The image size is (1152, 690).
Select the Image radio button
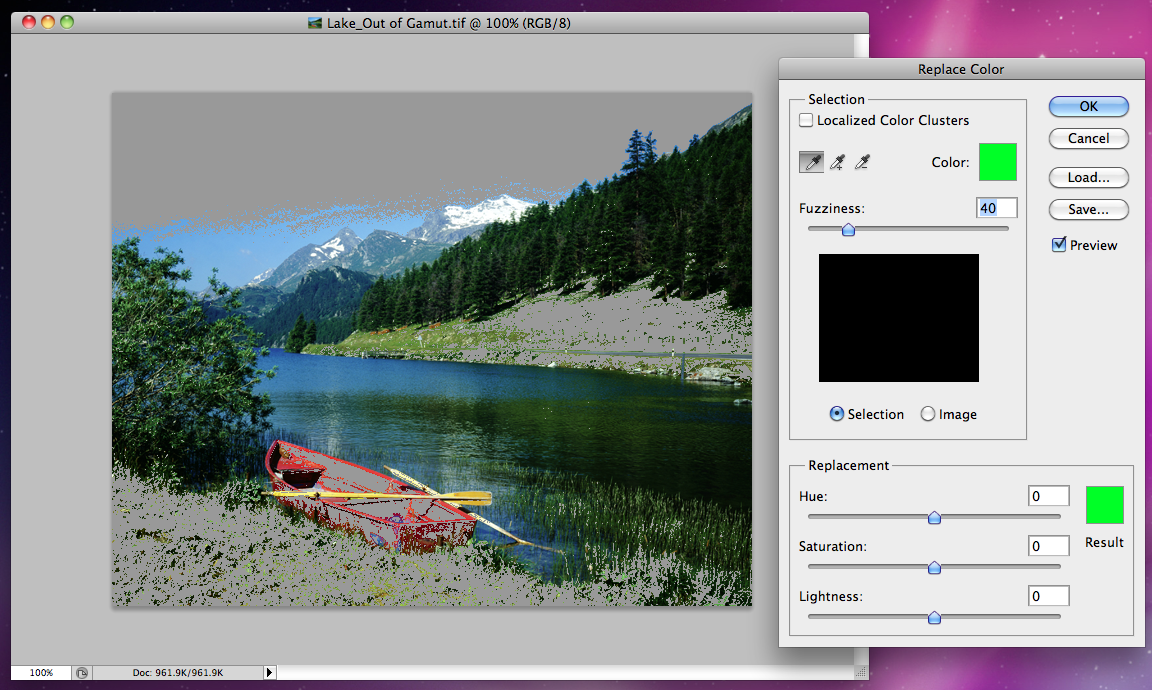pos(927,413)
